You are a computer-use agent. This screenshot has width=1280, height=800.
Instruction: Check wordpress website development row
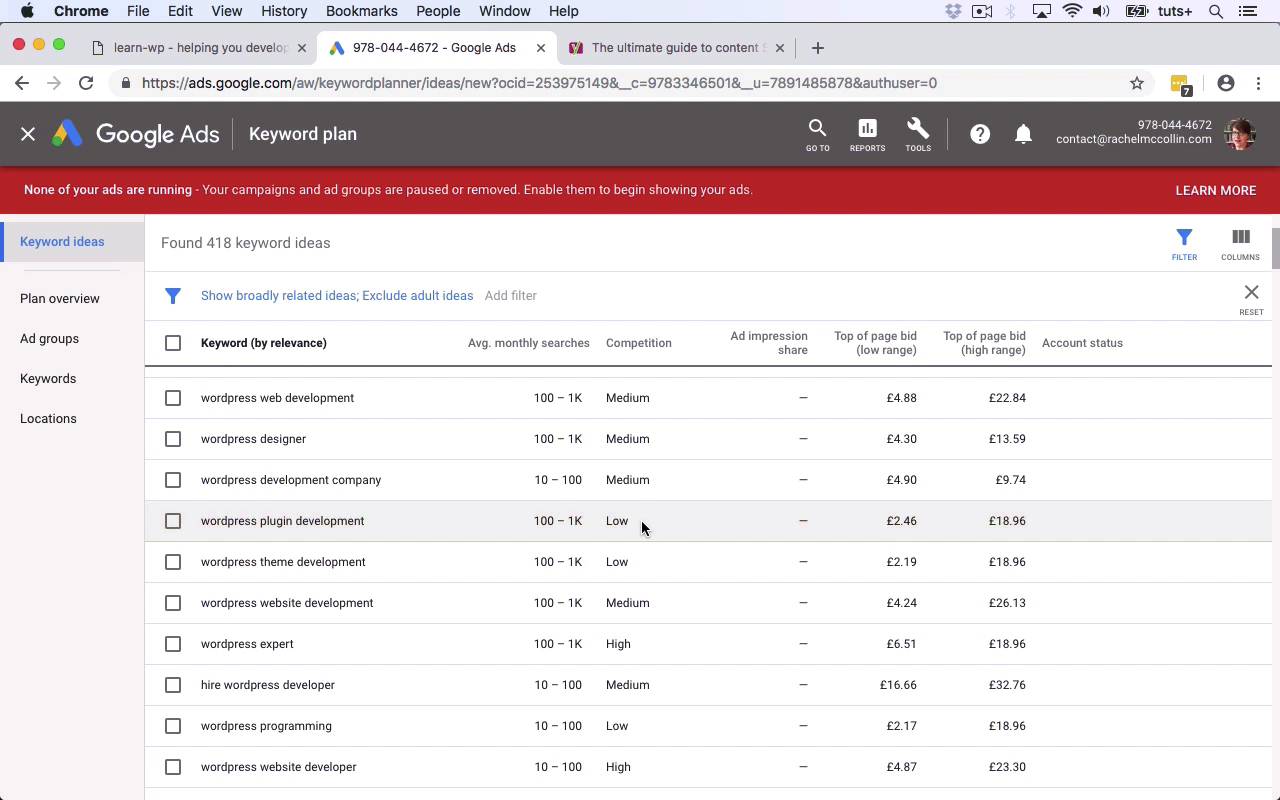pos(173,603)
